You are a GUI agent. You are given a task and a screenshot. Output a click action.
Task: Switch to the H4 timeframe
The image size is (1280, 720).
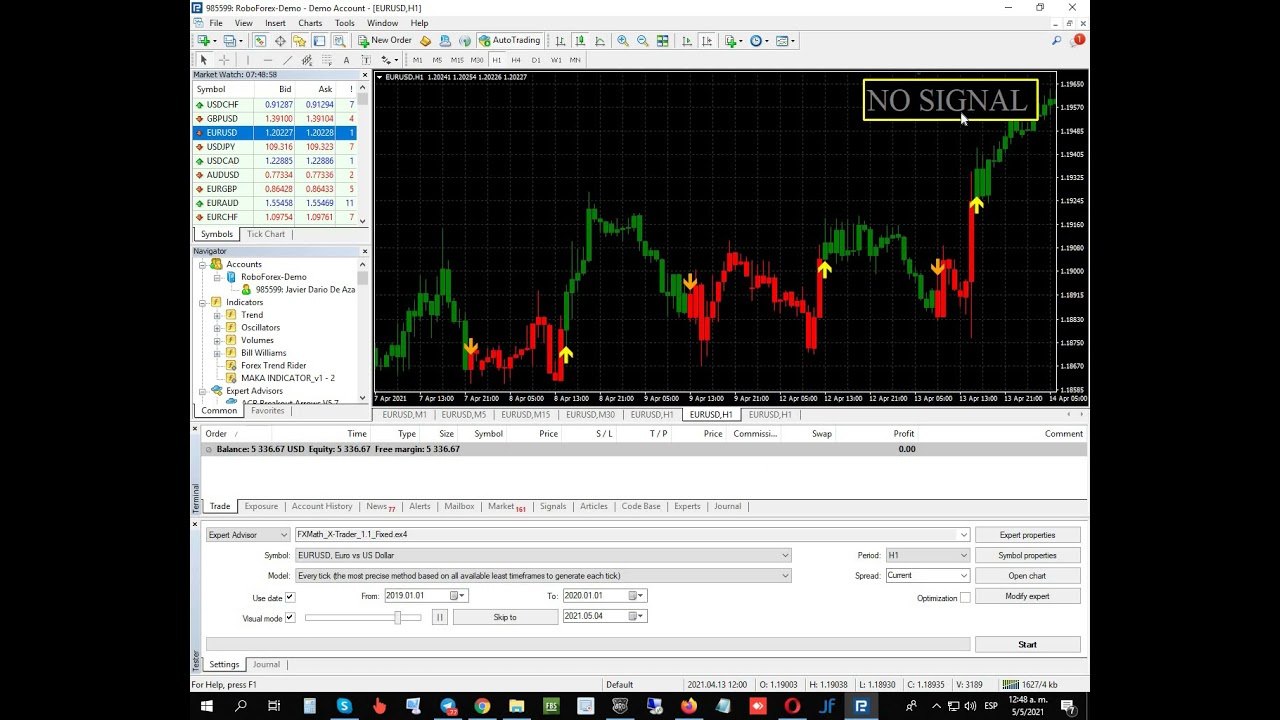(516, 60)
